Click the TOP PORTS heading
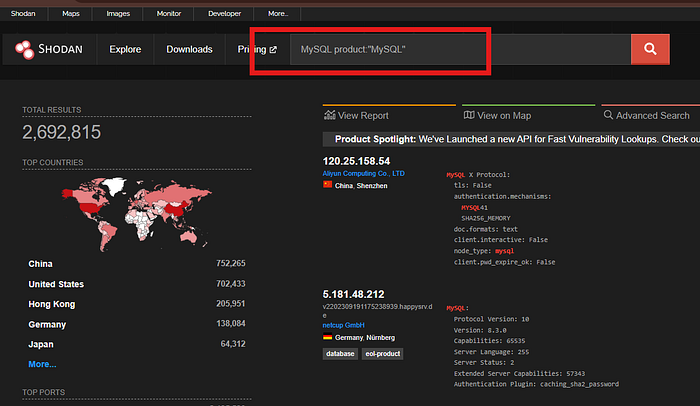Screen dimensions: 700x406 point(44,392)
